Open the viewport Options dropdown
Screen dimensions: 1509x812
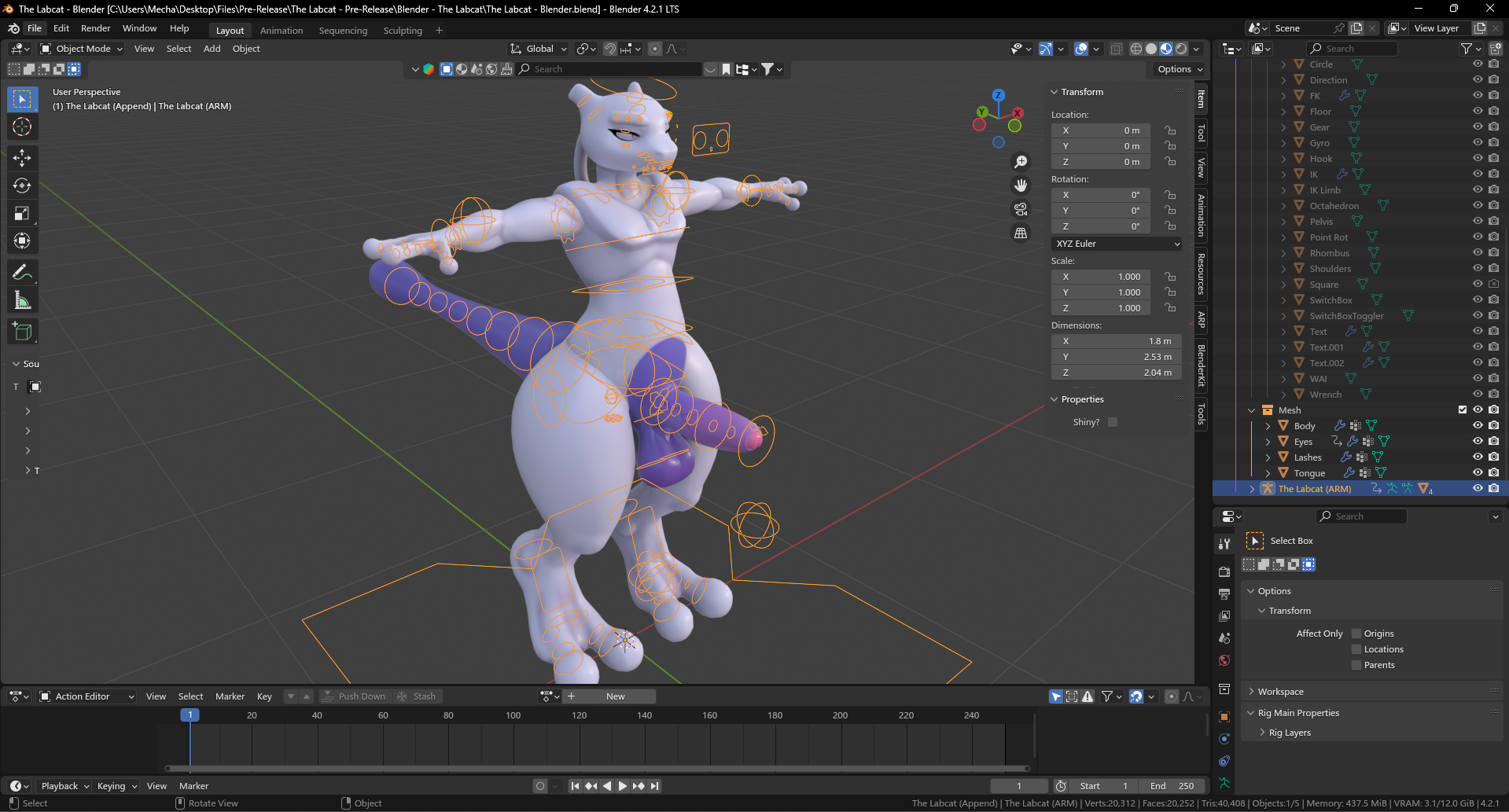click(x=1180, y=69)
